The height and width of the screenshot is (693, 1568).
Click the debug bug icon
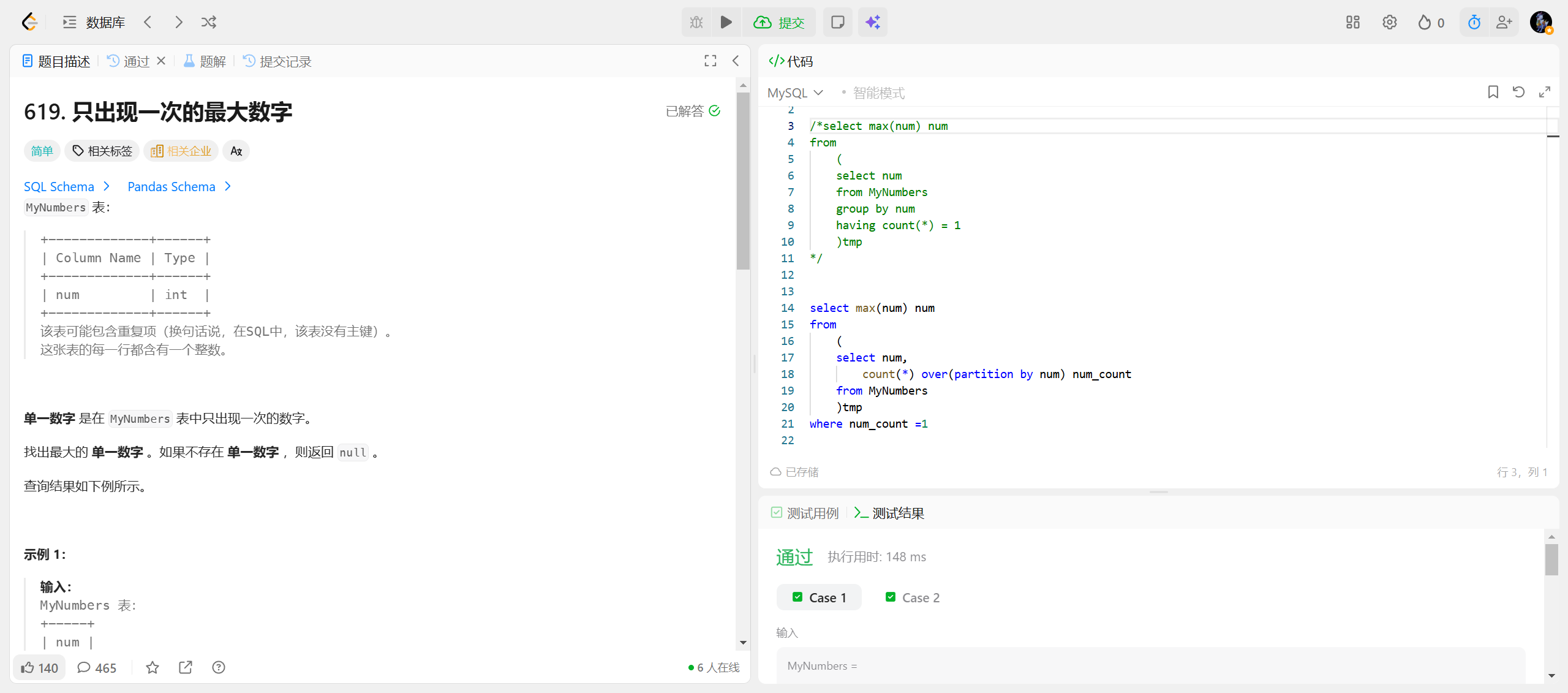point(696,23)
